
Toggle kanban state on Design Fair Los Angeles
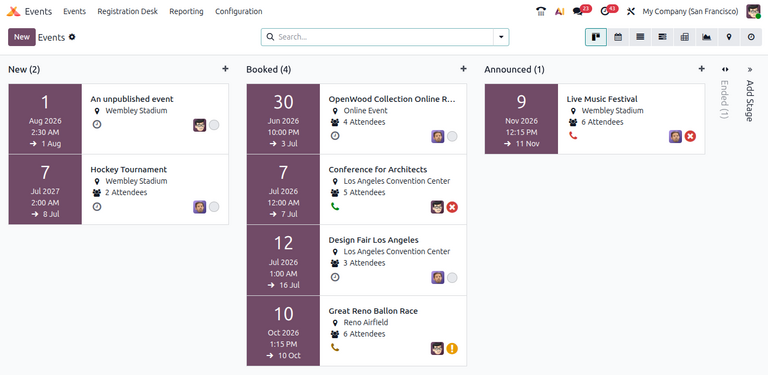click(x=452, y=278)
